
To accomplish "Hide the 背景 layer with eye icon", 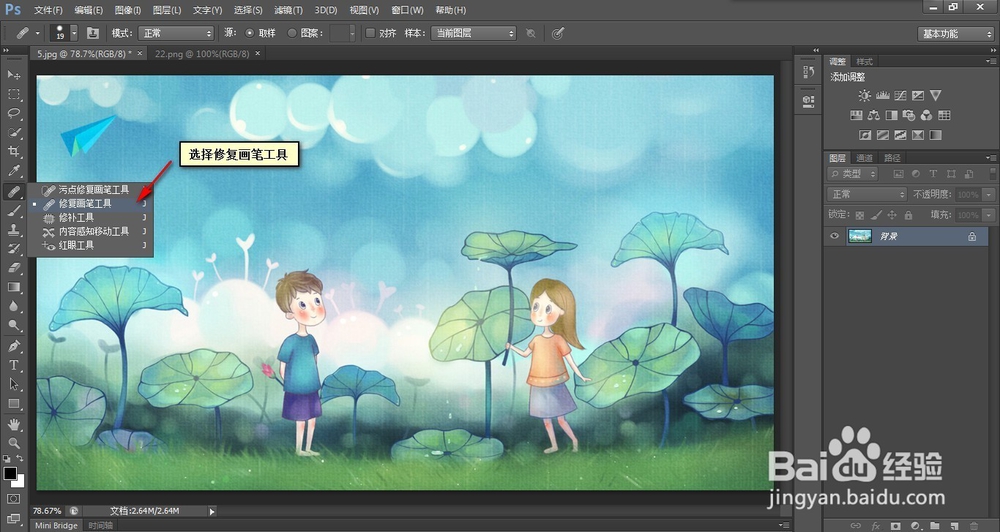I will [x=834, y=237].
